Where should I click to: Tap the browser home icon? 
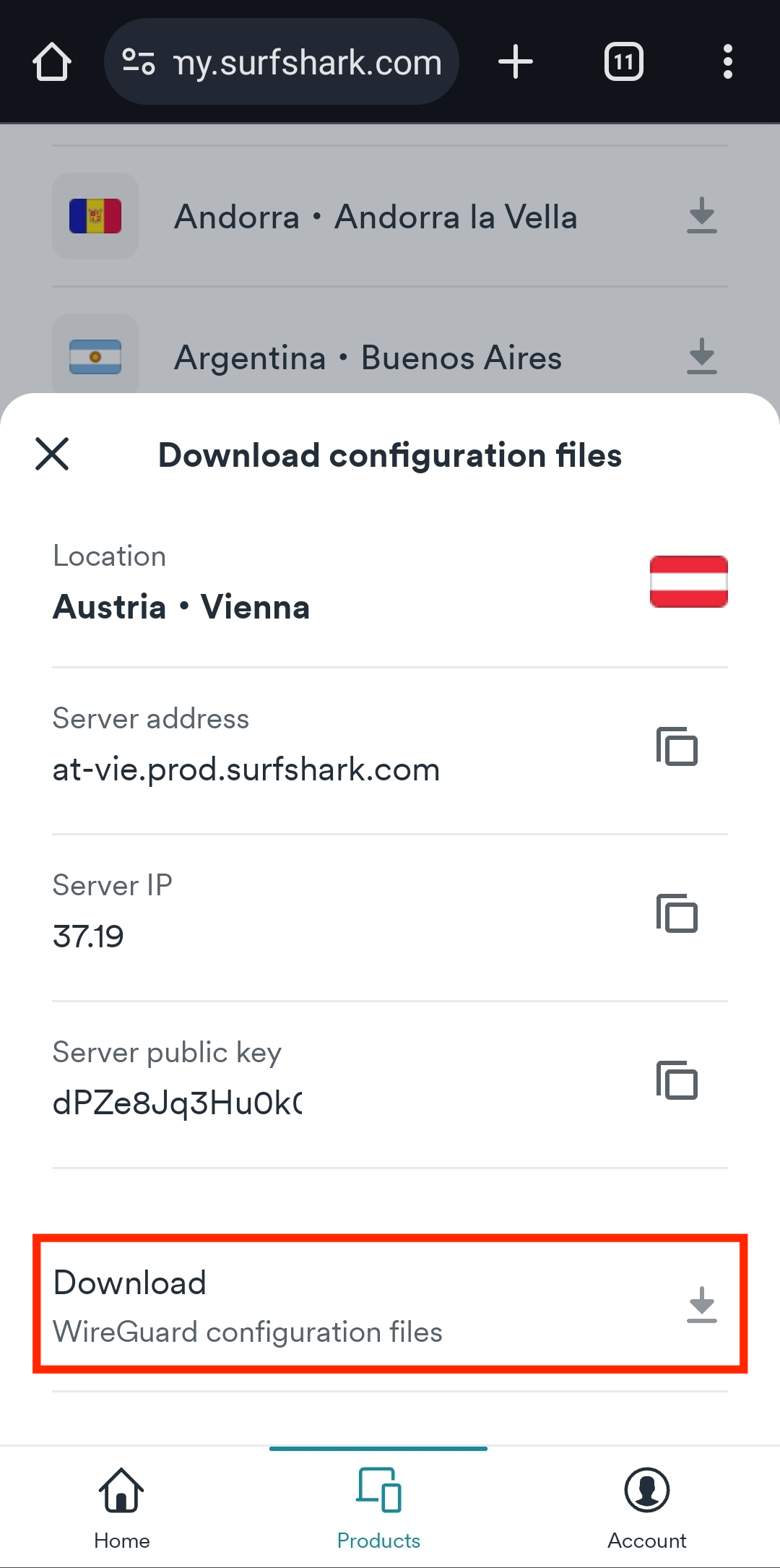52,62
